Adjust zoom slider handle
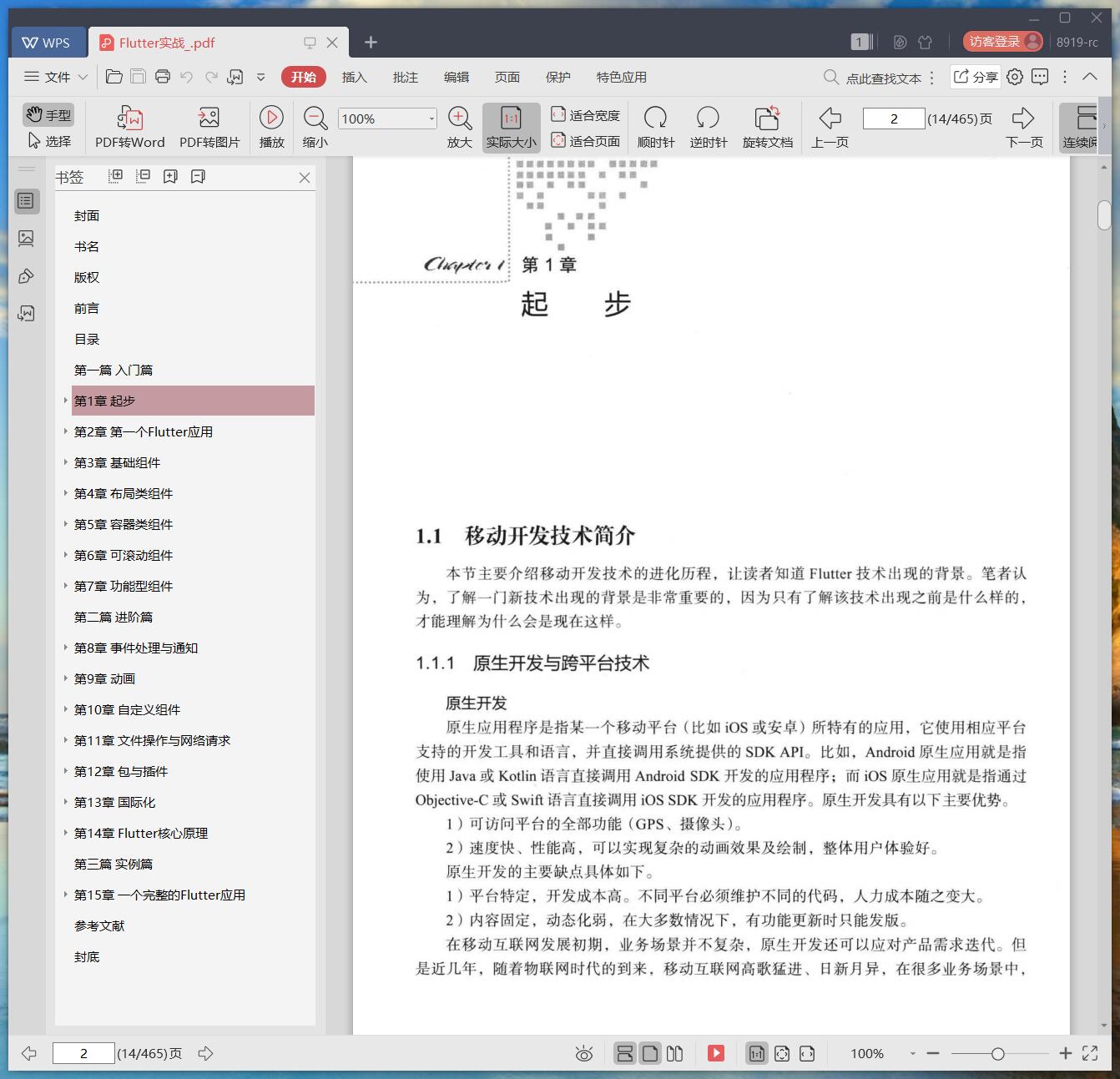This screenshot has height=1079, width=1120. tap(998, 1054)
